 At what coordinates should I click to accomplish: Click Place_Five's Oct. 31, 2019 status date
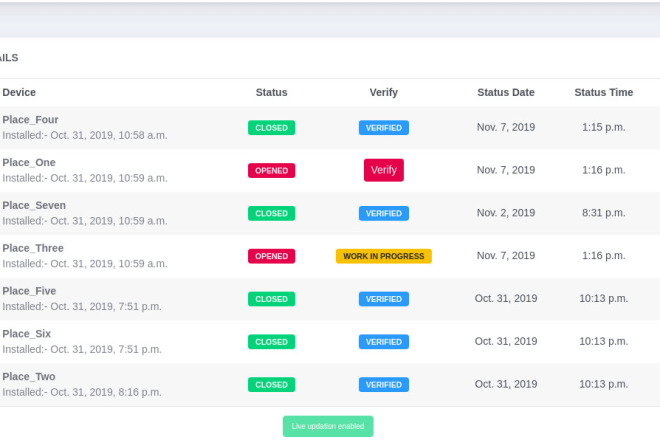(506, 299)
